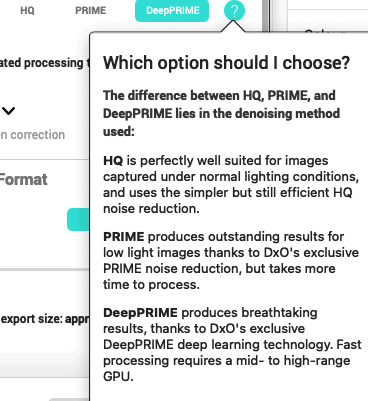Click the teal button under Format
368x401 pixels.
[78, 219]
